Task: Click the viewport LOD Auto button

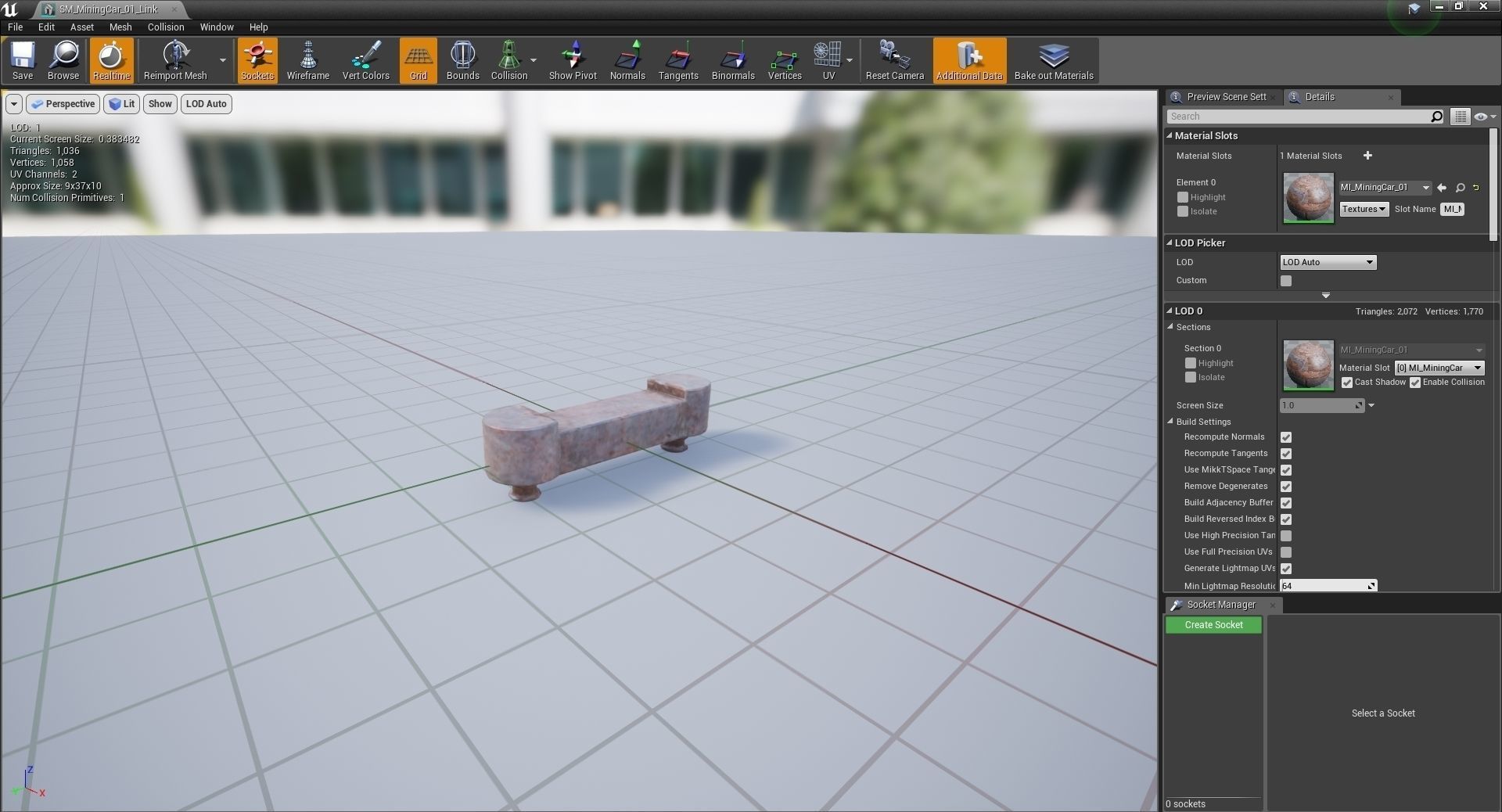Action: pyautogui.click(x=207, y=104)
